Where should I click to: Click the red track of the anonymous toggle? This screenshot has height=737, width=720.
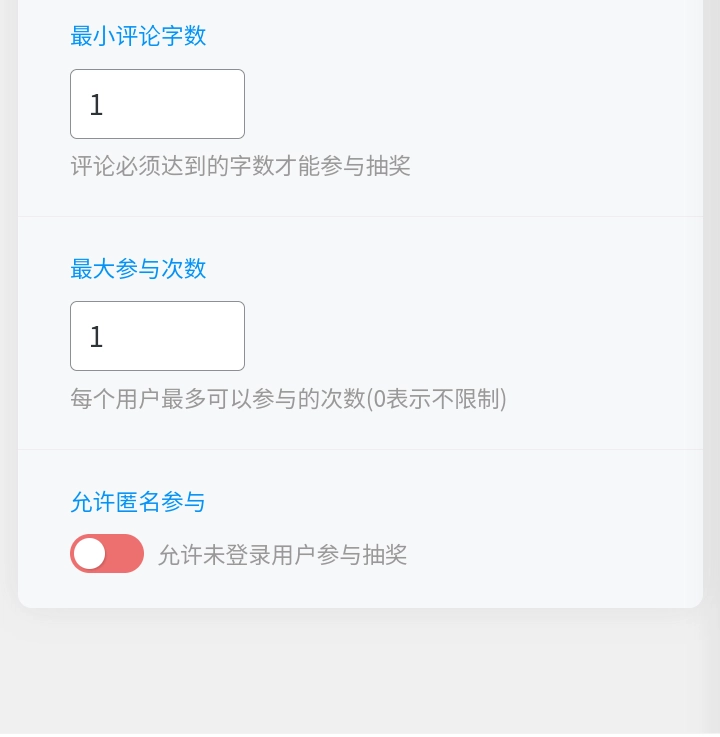[125, 553]
